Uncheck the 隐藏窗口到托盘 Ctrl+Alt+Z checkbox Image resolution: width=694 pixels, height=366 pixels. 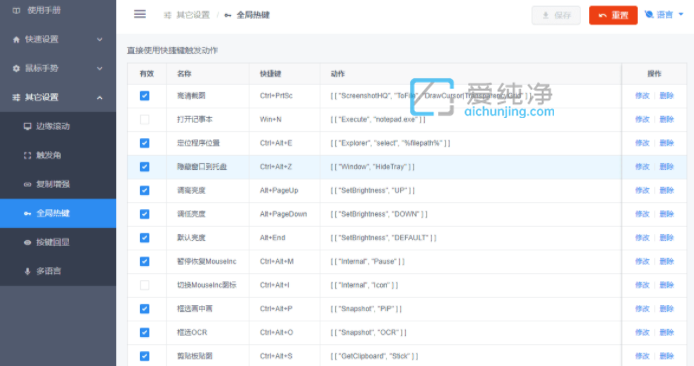pos(145,167)
